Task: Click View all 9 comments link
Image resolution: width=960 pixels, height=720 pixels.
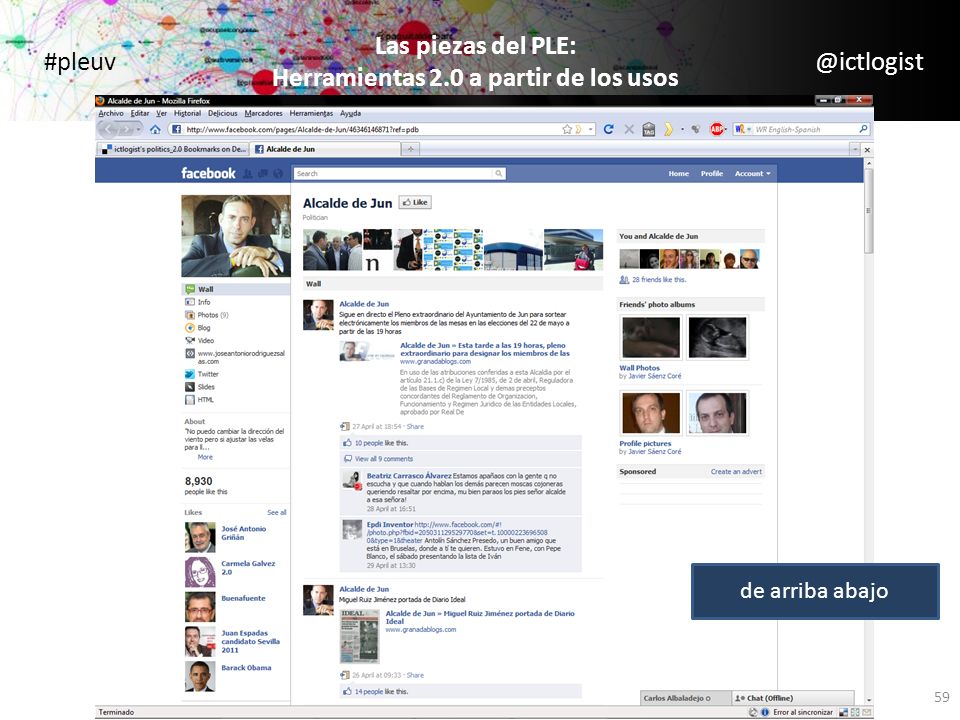Action: pos(384,459)
